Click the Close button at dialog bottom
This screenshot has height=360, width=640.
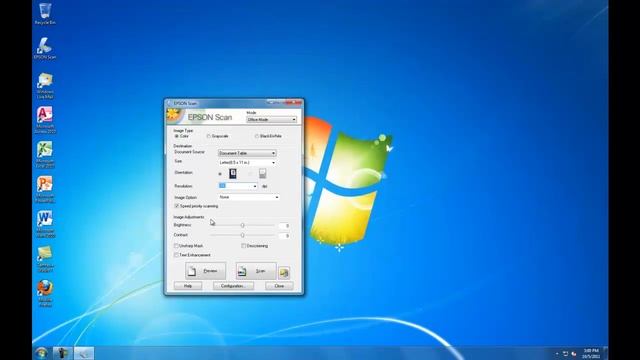click(x=279, y=286)
